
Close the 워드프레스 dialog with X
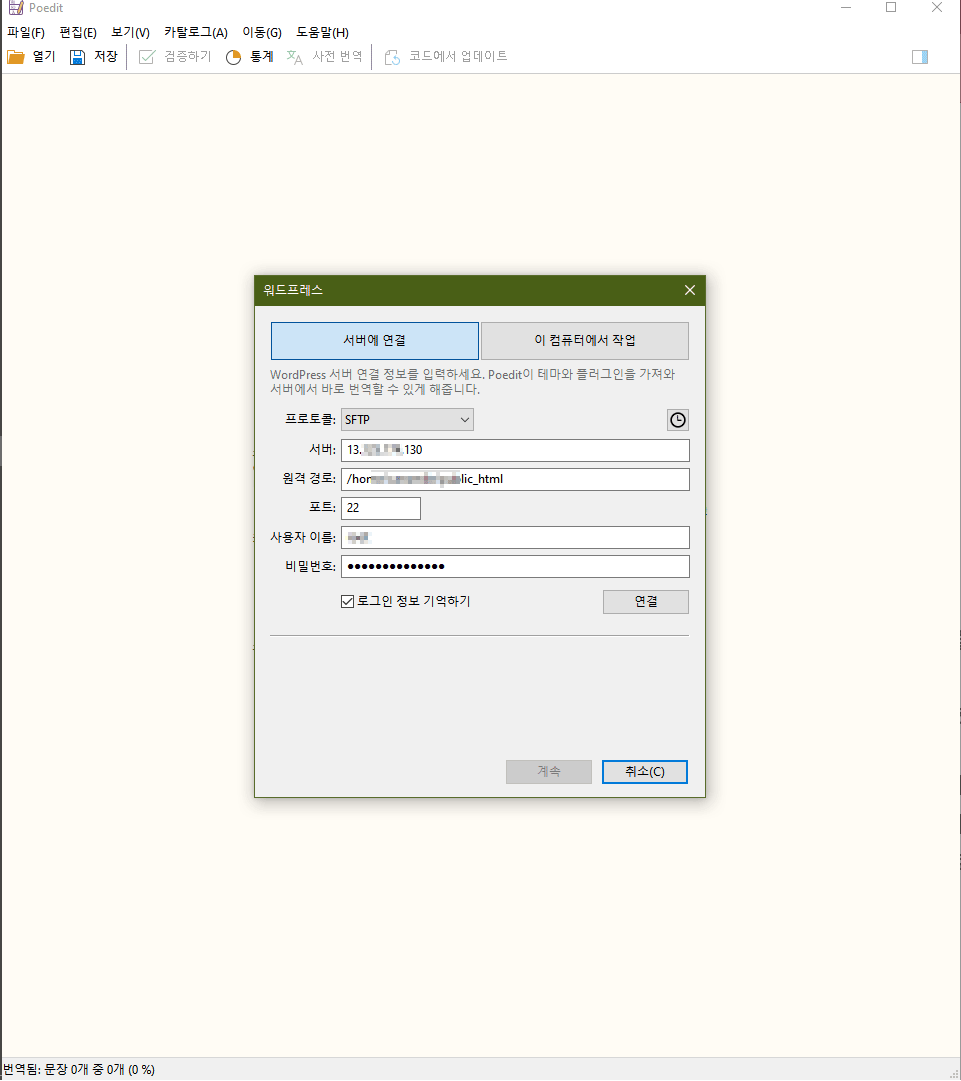click(x=689, y=290)
